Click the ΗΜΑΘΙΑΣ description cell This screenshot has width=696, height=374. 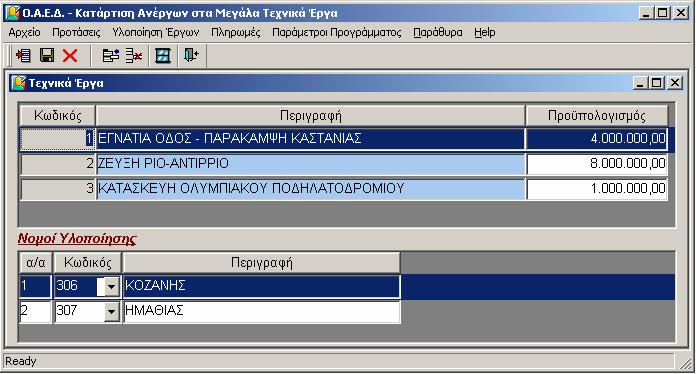tap(261, 311)
